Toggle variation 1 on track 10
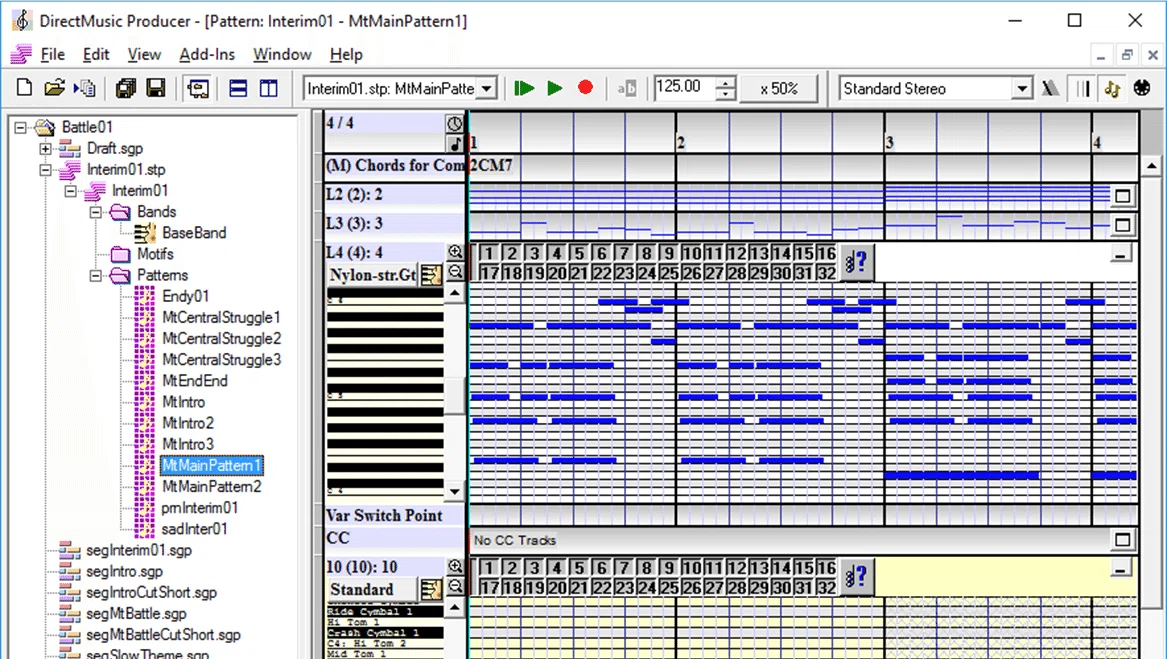Screen dimensions: 1167x659 tap(489, 567)
